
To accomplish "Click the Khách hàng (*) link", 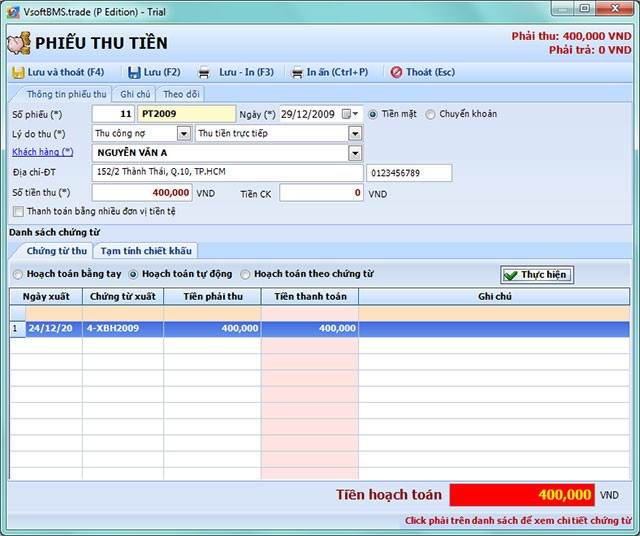I will [42, 153].
